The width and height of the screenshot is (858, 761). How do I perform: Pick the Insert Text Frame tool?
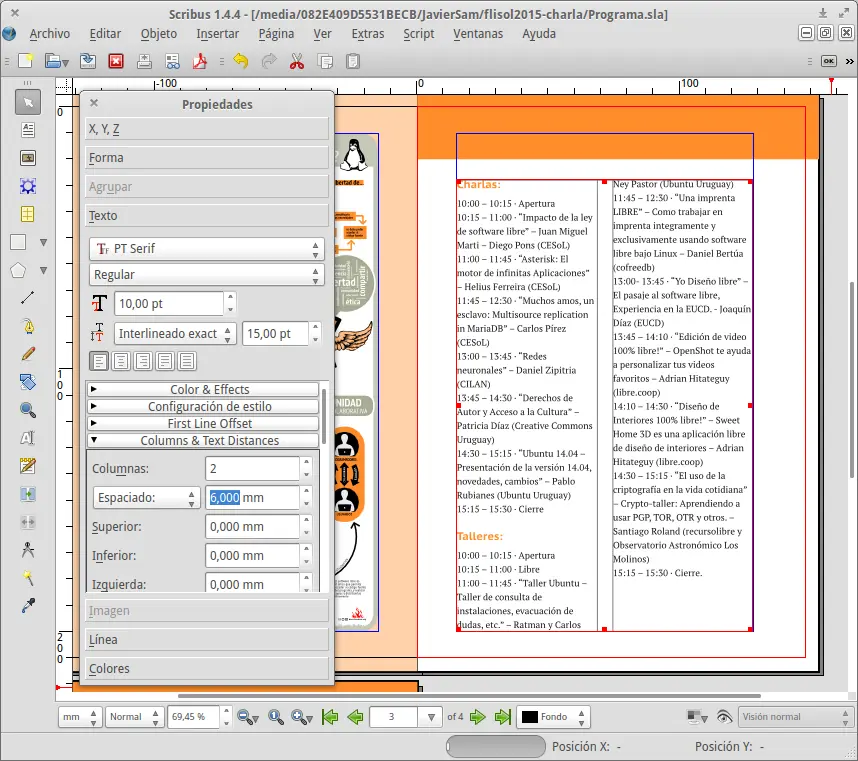point(28,130)
